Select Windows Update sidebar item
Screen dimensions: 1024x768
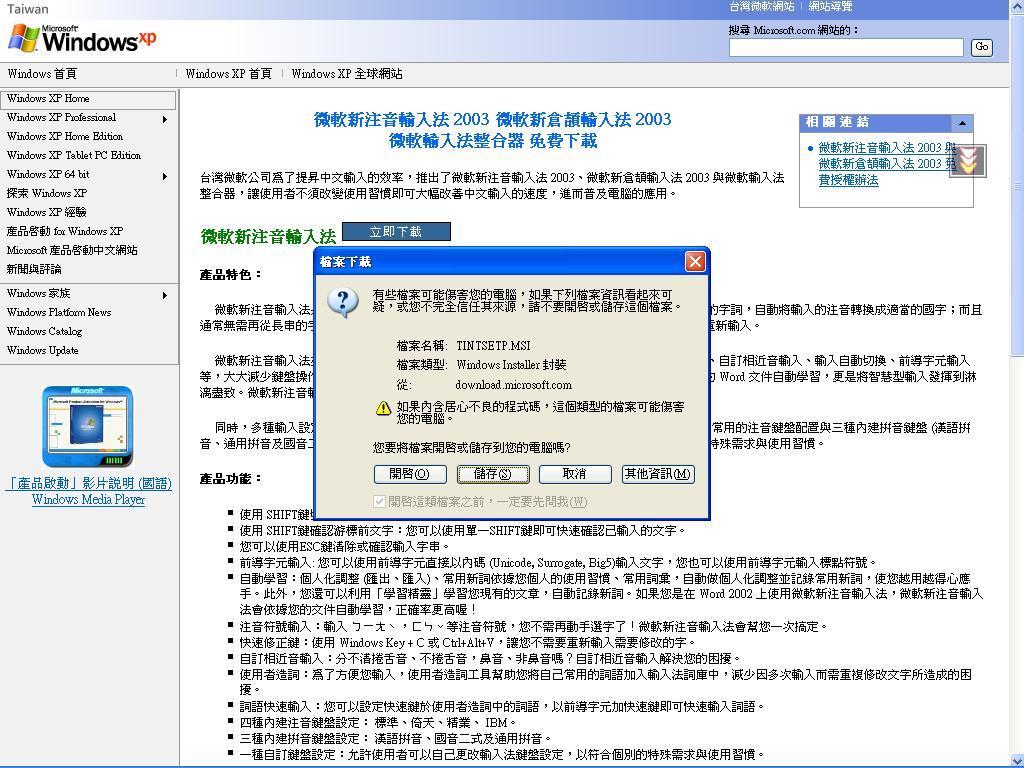coord(42,351)
